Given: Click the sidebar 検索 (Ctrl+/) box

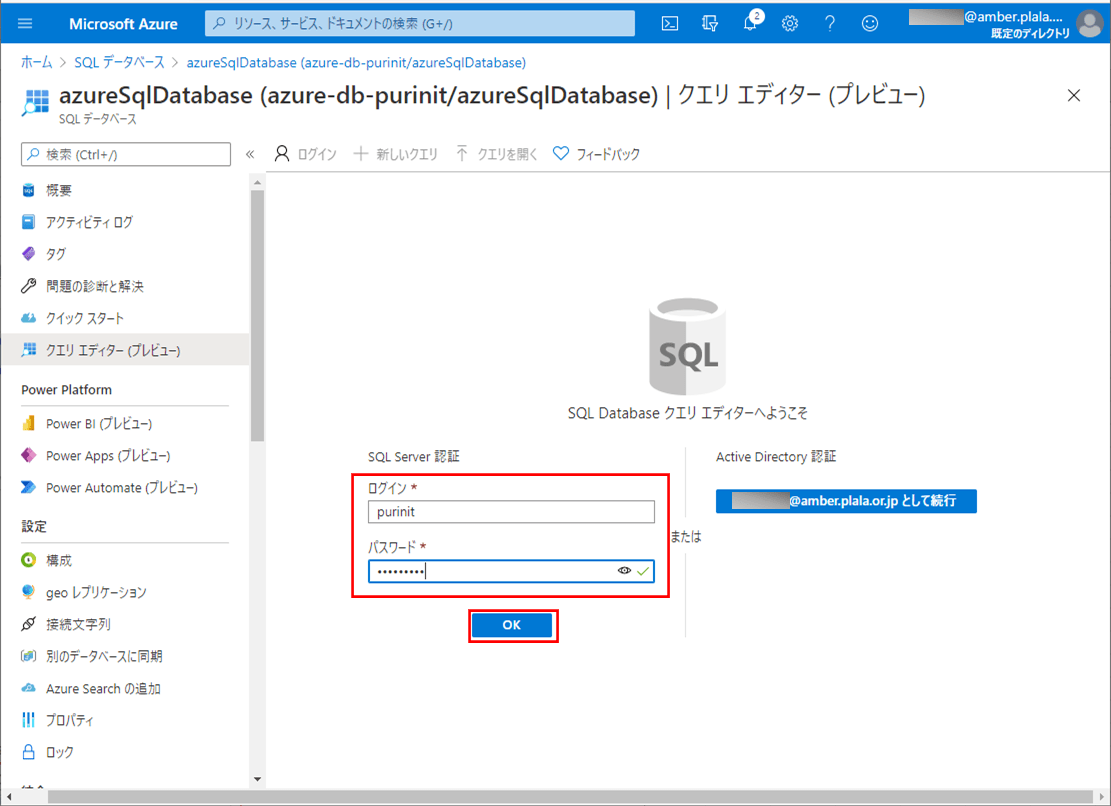Looking at the screenshot, I should click(x=126, y=154).
